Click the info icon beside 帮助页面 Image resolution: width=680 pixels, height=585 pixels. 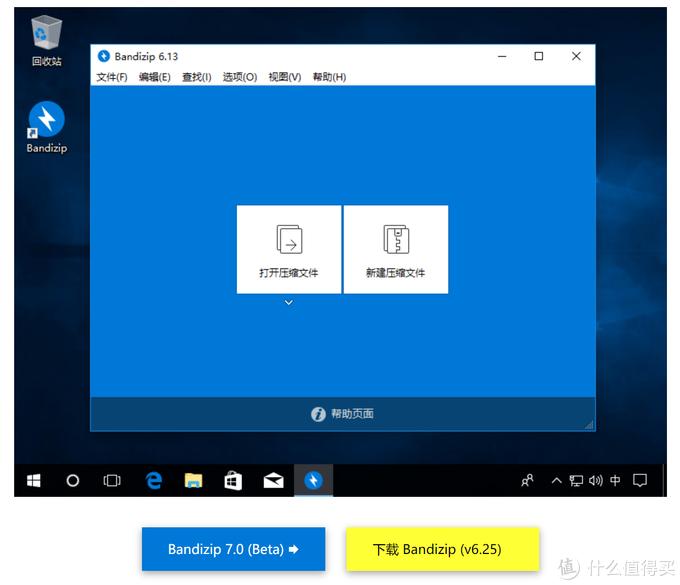click(318, 414)
